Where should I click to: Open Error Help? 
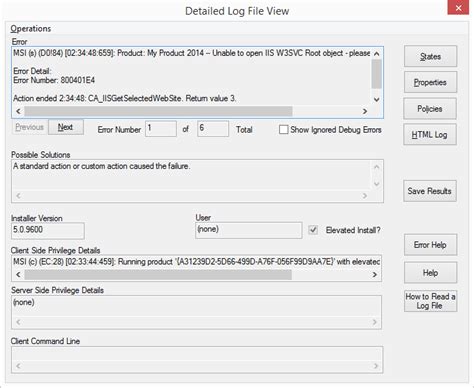coord(430,245)
